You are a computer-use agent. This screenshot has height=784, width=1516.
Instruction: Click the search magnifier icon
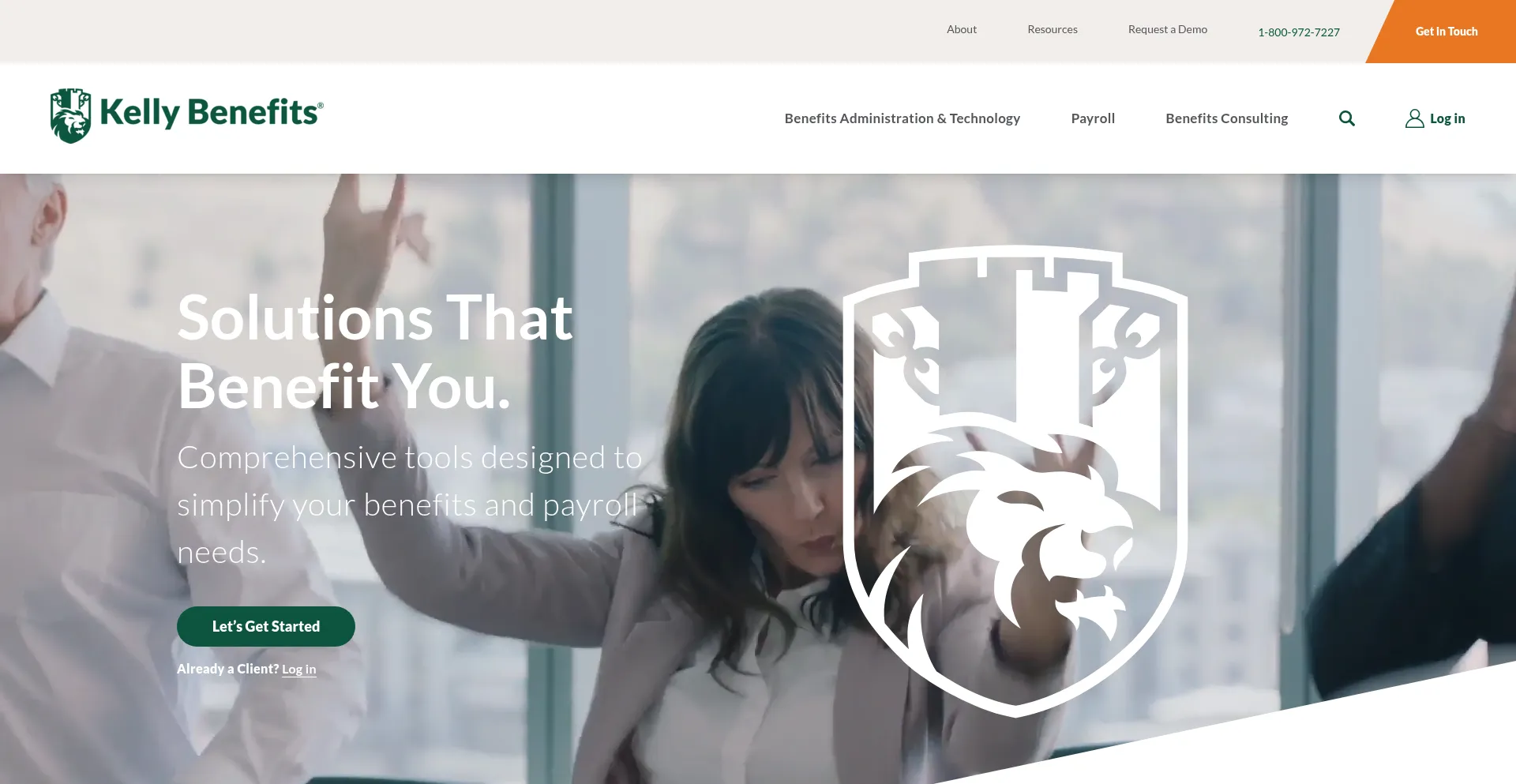click(x=1347, y=118)
